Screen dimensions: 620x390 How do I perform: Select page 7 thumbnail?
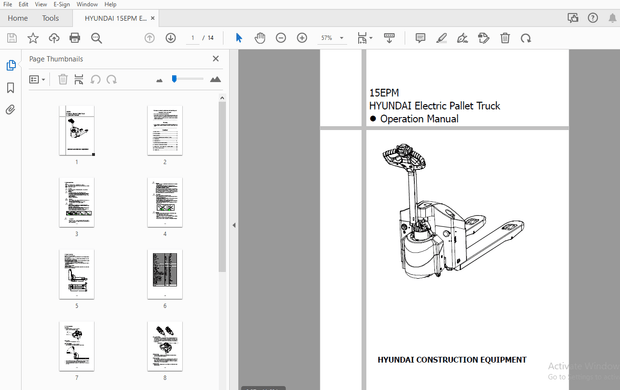77,346
